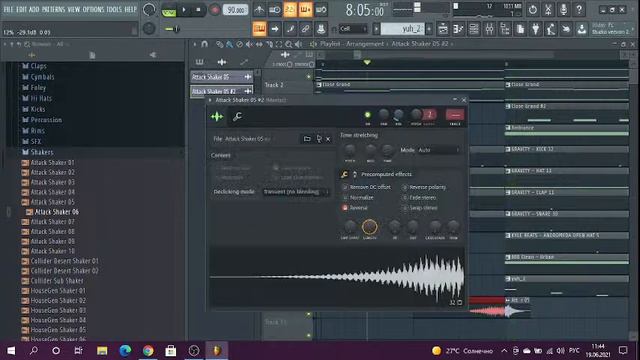
Task: Click the tempo field showing 90.000
Action: tap(236, 10)
